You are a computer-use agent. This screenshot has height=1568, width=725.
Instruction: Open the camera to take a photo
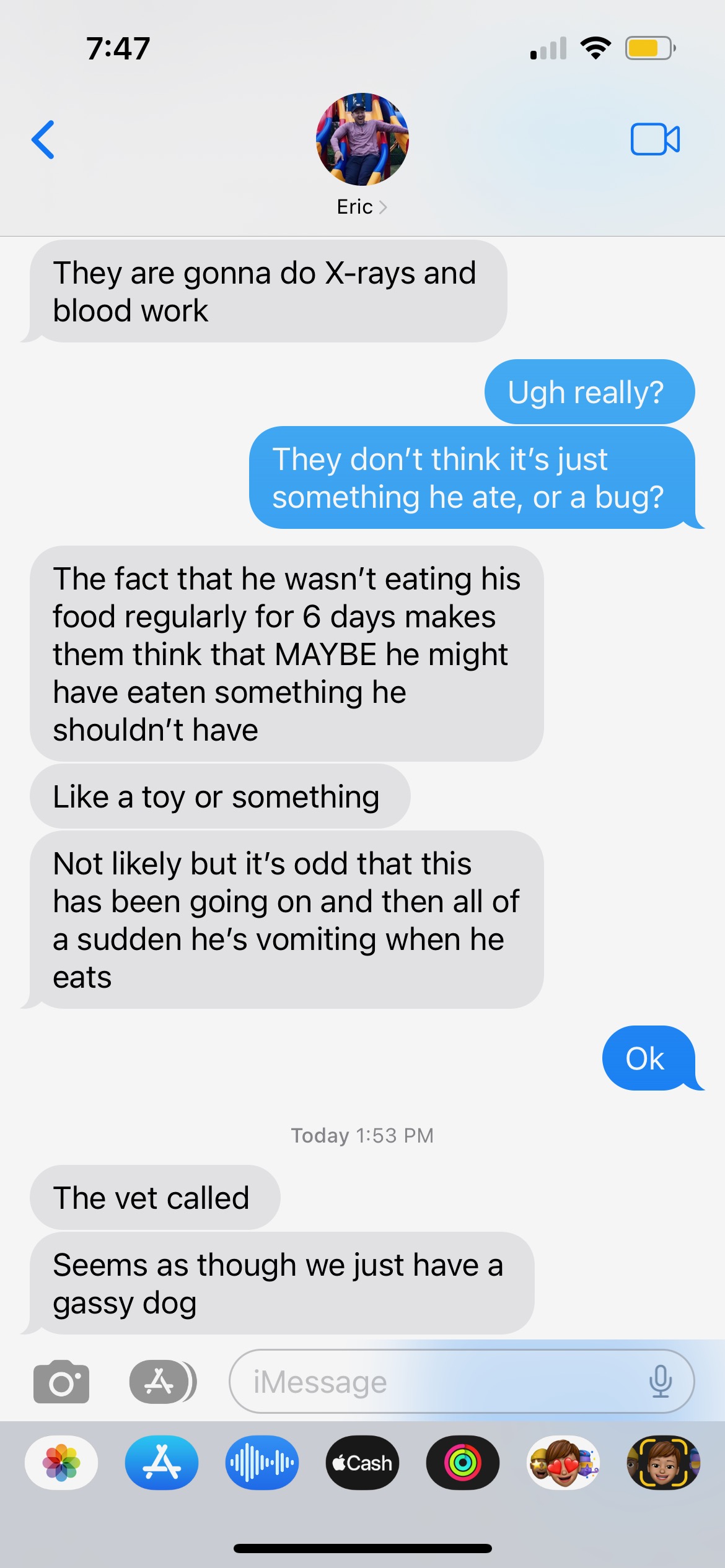[x=61, y=1382]
